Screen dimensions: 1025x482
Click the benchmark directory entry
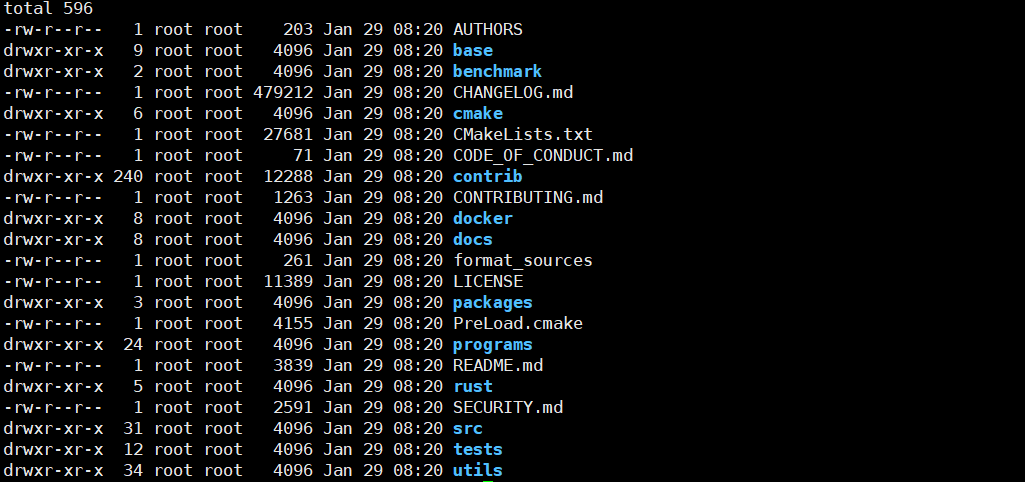tap(497, 71)
